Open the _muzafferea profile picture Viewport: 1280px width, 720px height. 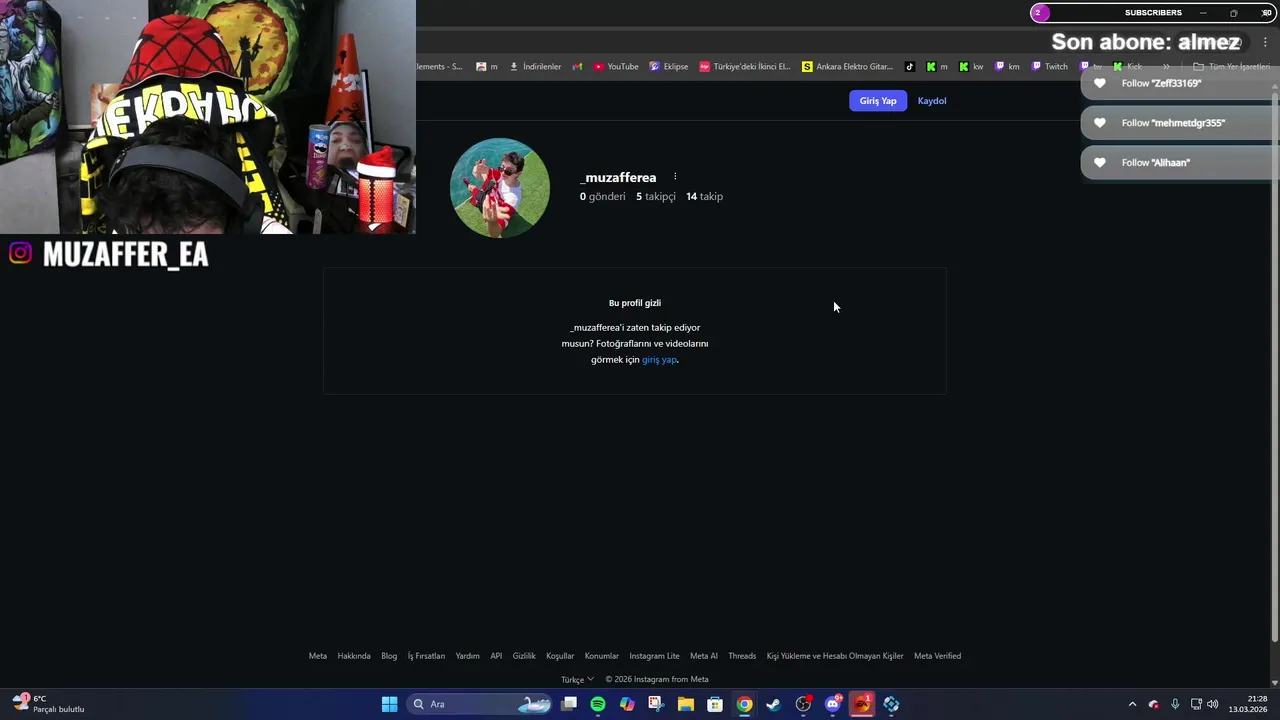[500, 188]
